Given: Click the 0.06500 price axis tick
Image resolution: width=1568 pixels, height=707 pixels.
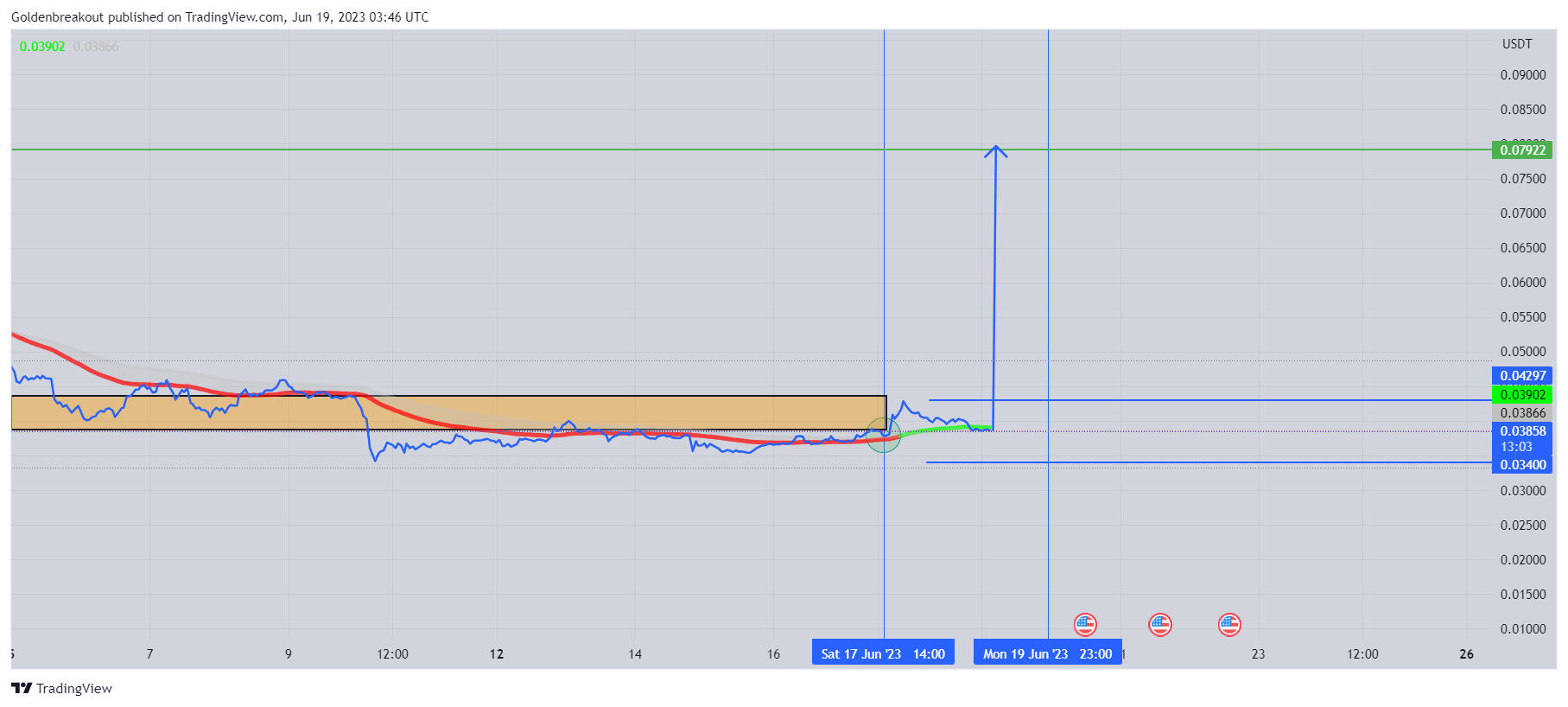Looking at the screenshot, I should click(x=1523, y=248).
